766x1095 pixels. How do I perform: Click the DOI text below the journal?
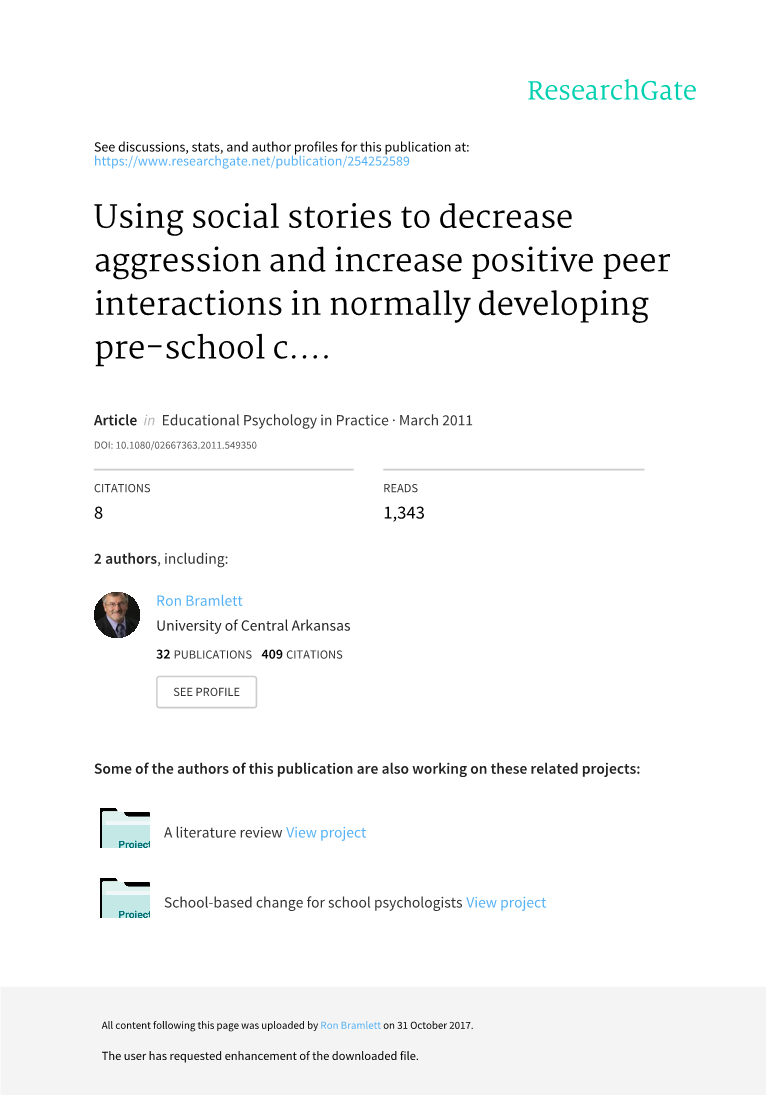pyautogui.click(x=175, y=445)
